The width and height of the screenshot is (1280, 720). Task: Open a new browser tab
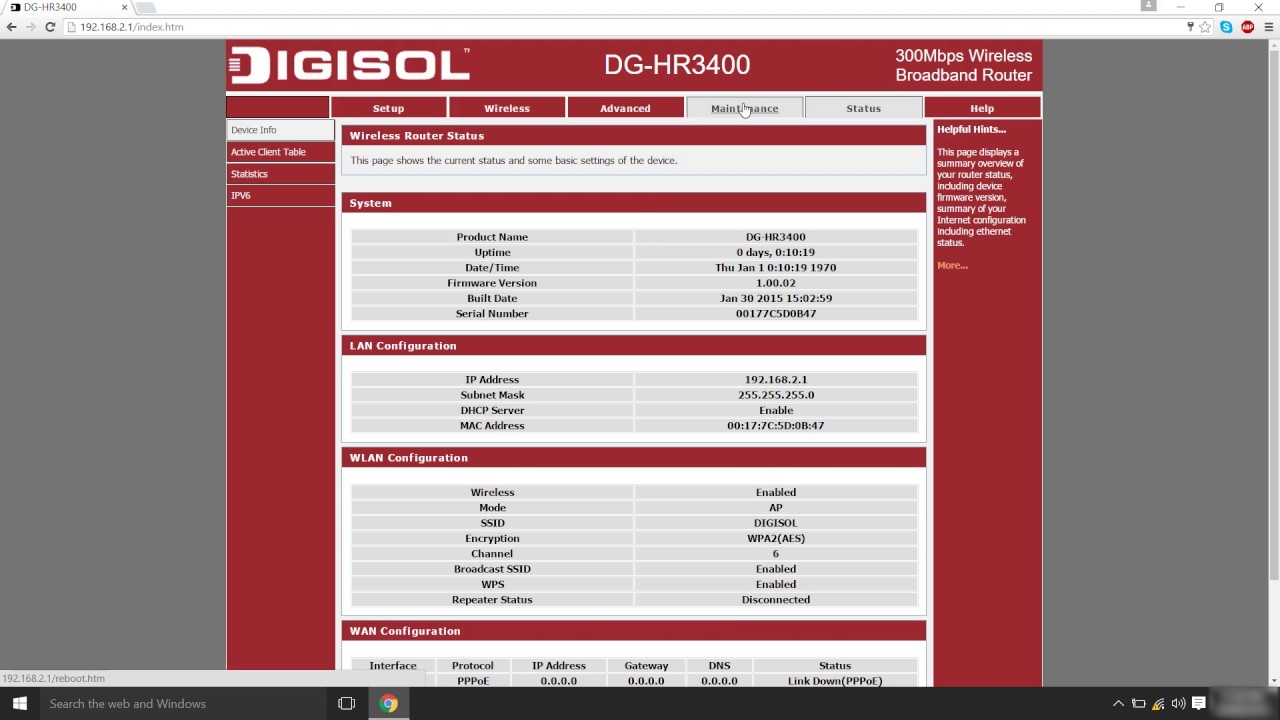coord(146,7)
